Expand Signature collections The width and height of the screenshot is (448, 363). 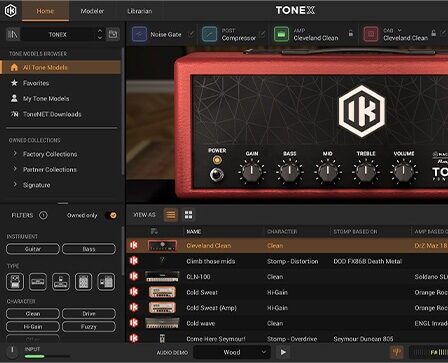37,185
